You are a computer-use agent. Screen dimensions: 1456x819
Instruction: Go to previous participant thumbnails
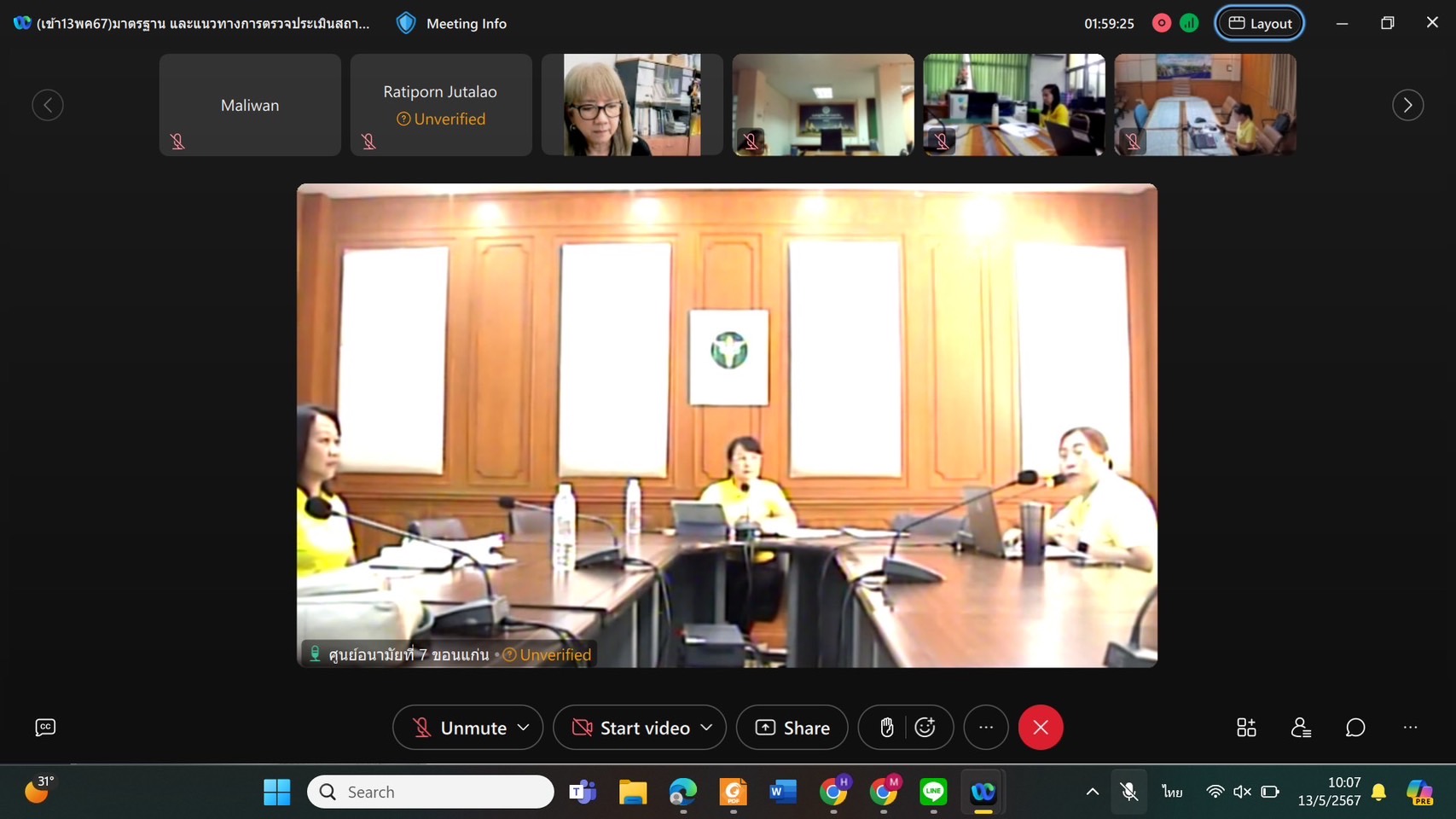48,105
